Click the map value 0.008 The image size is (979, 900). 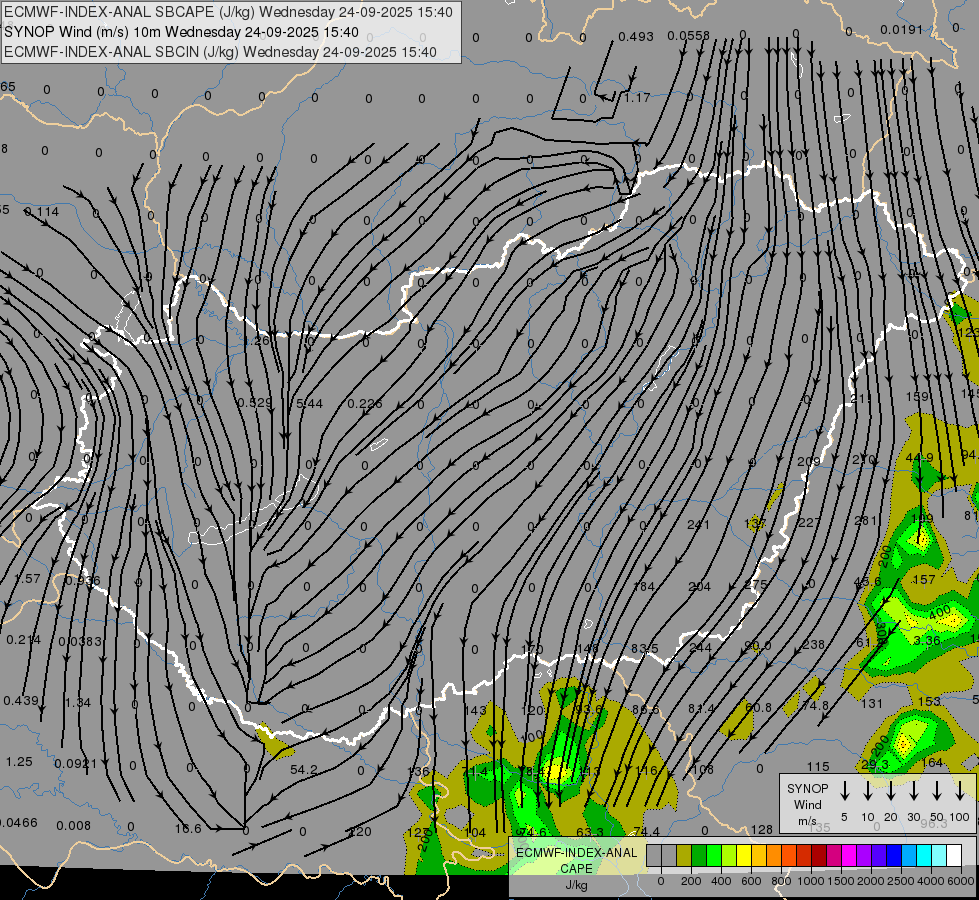point(73,826)
